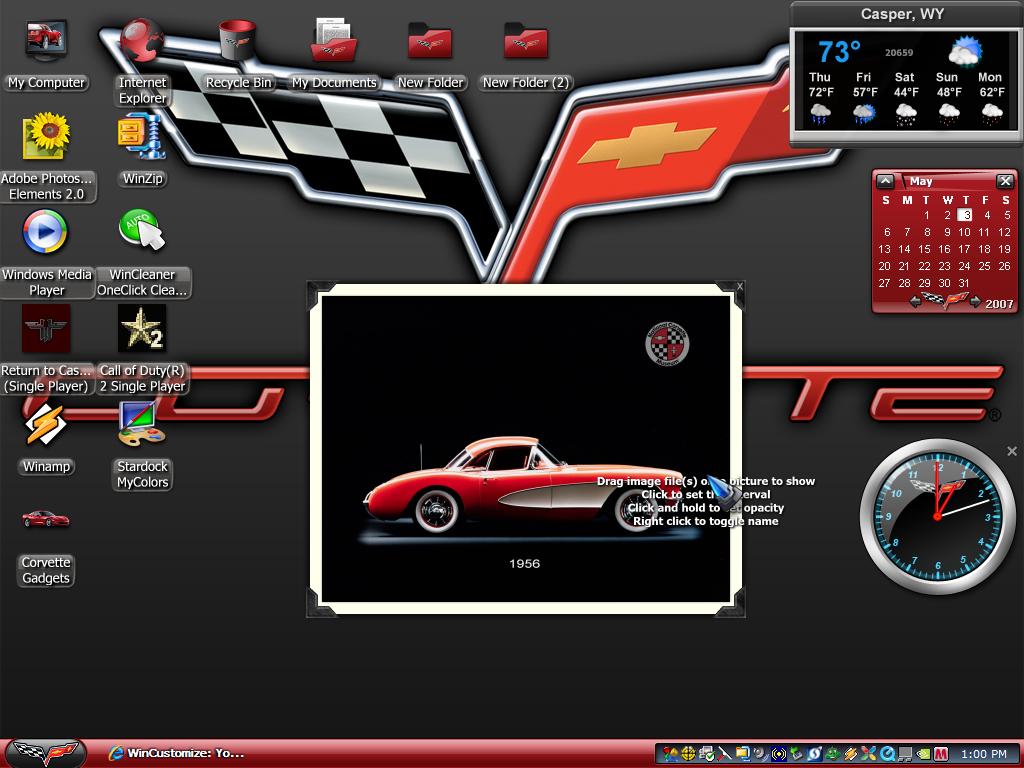Switch to the WinCustomize taskbar item
Image resolution: width=1024 pixels, height=768 pixels.
point(178,753)
